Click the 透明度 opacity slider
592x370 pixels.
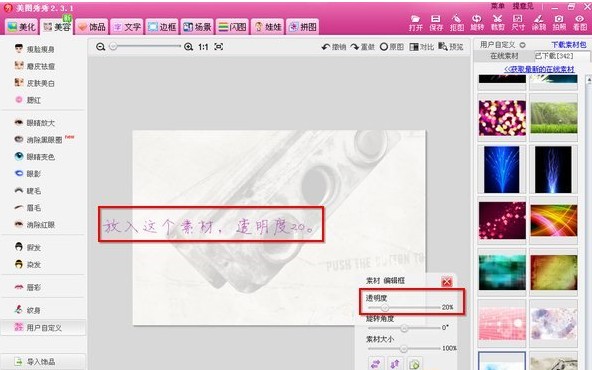pos(404,308)
